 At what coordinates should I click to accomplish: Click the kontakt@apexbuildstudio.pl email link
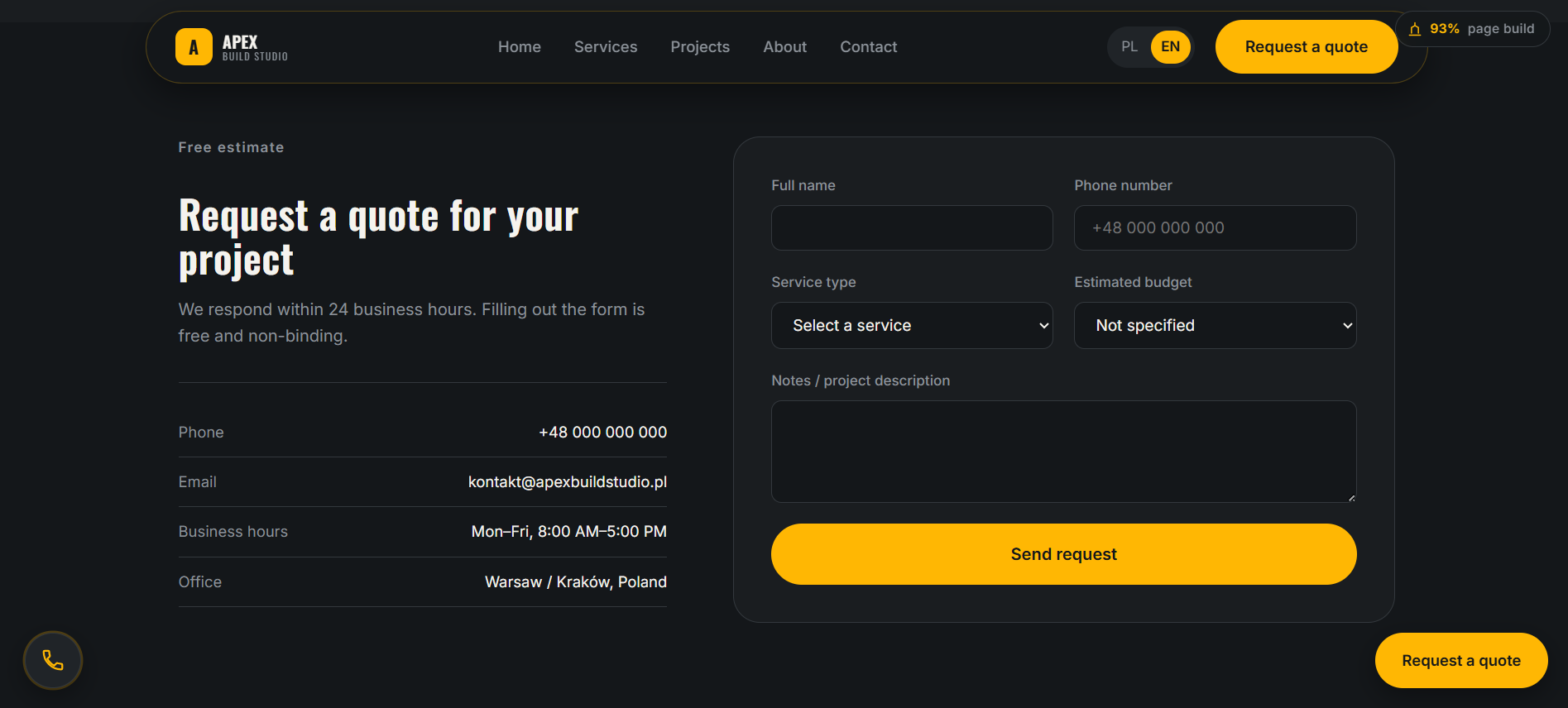pos(568,481)
